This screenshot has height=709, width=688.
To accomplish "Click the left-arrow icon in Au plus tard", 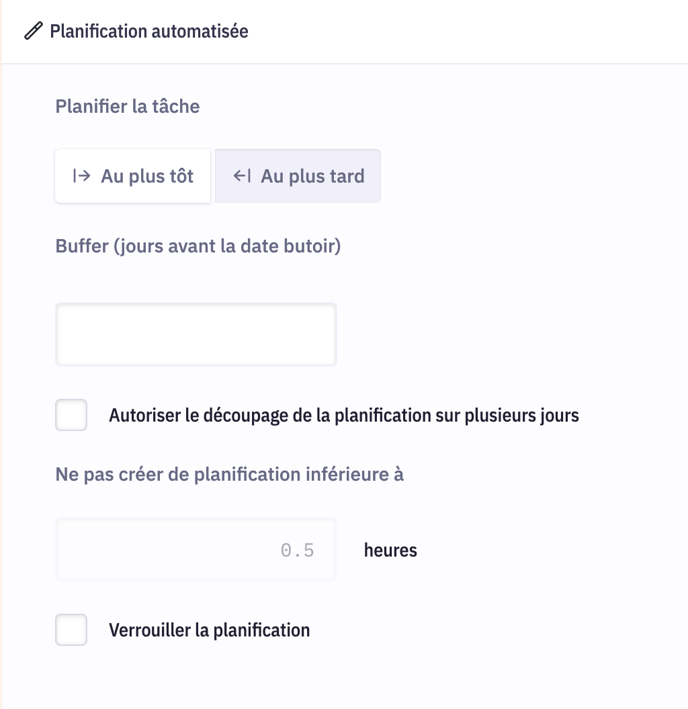I will (242, 176).
